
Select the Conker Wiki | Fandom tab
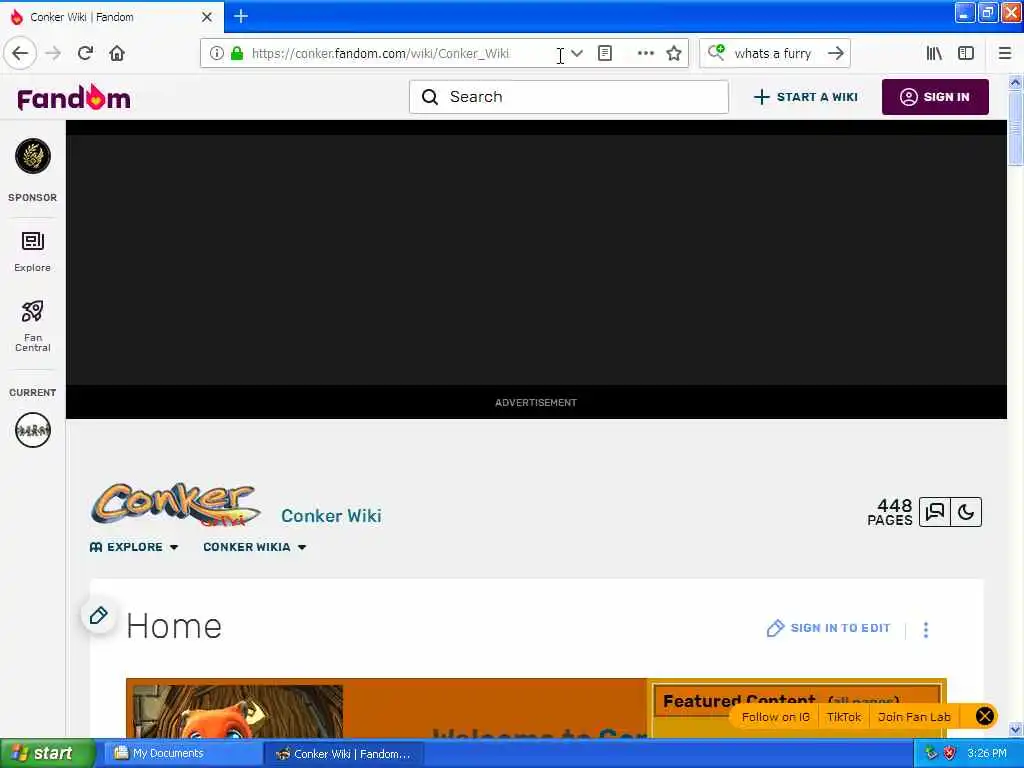(x=112, y=17)
